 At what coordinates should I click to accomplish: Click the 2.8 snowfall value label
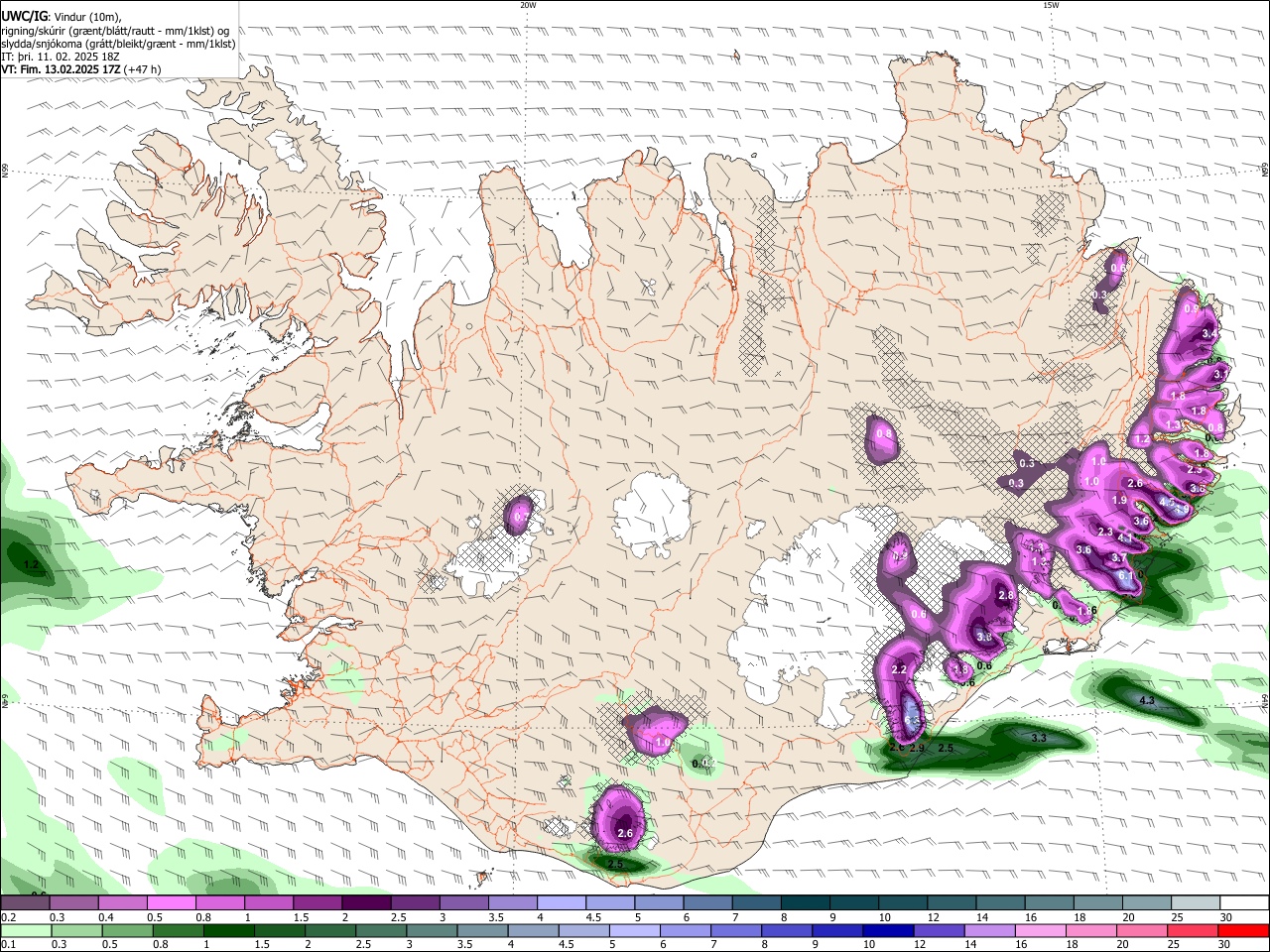click(1005, 595)
